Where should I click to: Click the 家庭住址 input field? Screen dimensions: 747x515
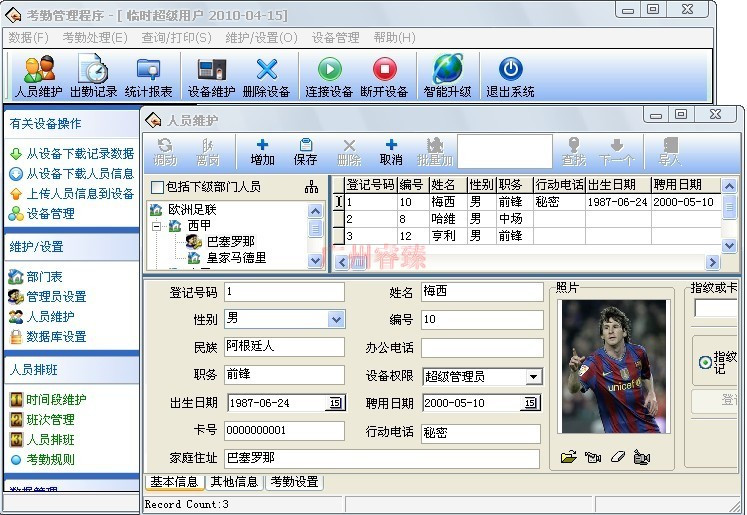tap(381, 458)
